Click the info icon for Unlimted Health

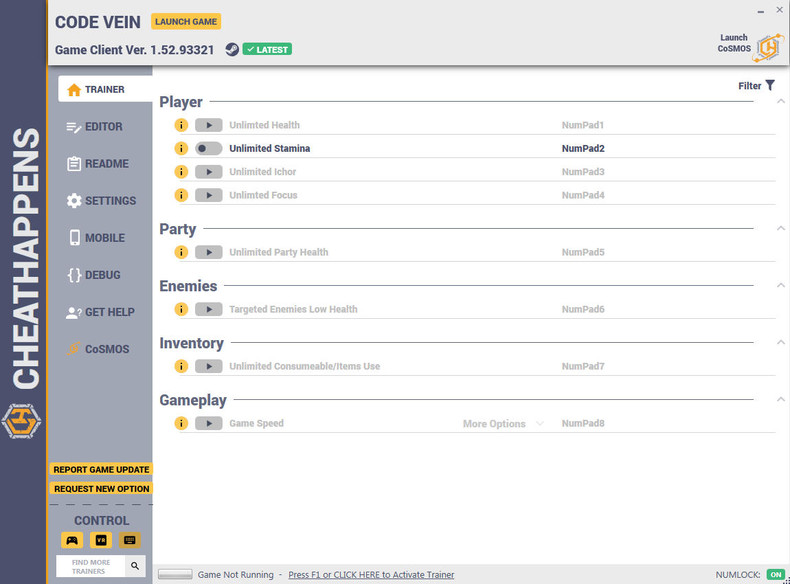(x=181, y=125)
